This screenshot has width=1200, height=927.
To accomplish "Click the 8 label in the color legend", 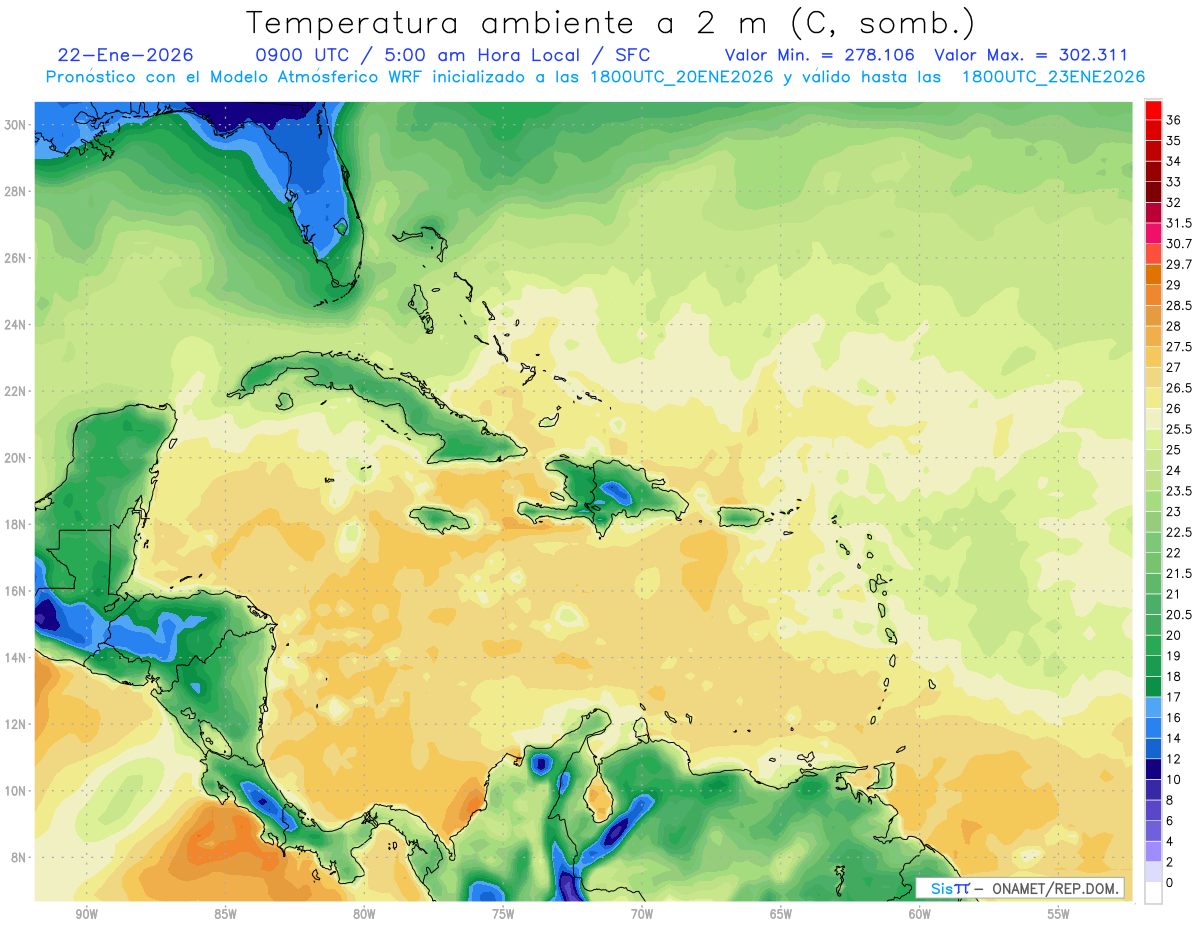I will [1170, 800].
